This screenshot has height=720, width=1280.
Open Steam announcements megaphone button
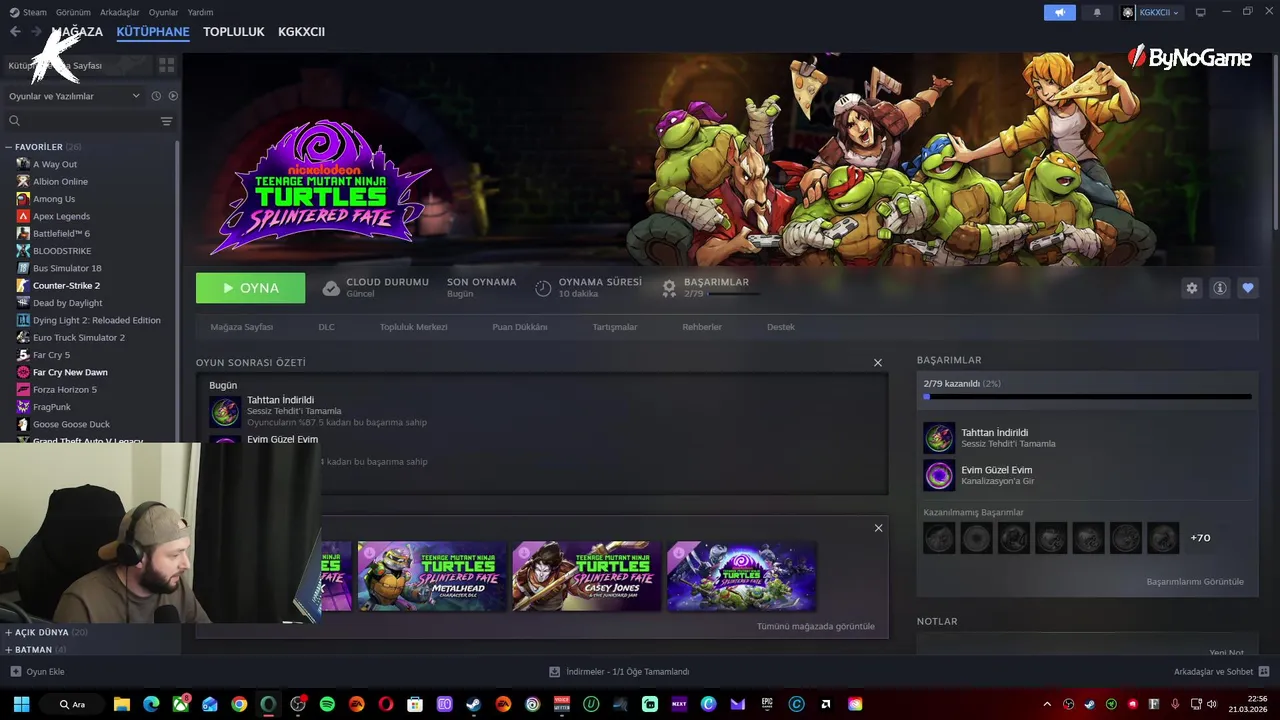pyautogui.click(x=1059, y=12)
